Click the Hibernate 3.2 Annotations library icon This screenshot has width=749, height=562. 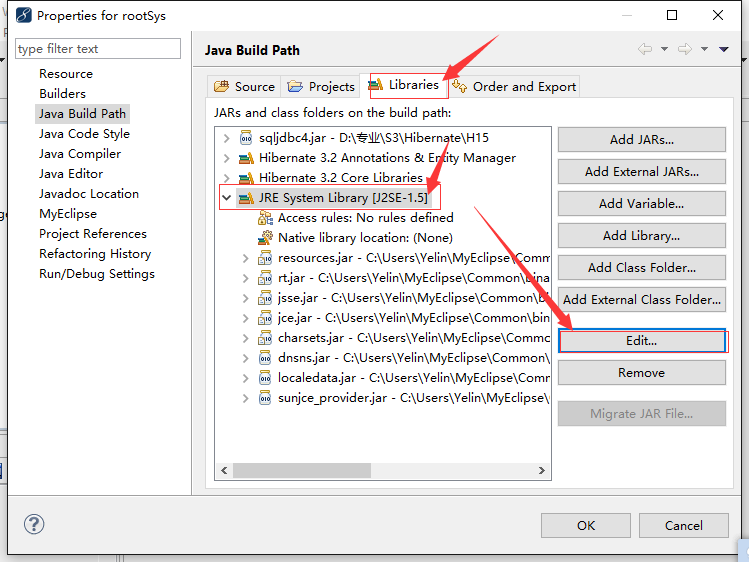pyautogui.click(x=246, y=158)
